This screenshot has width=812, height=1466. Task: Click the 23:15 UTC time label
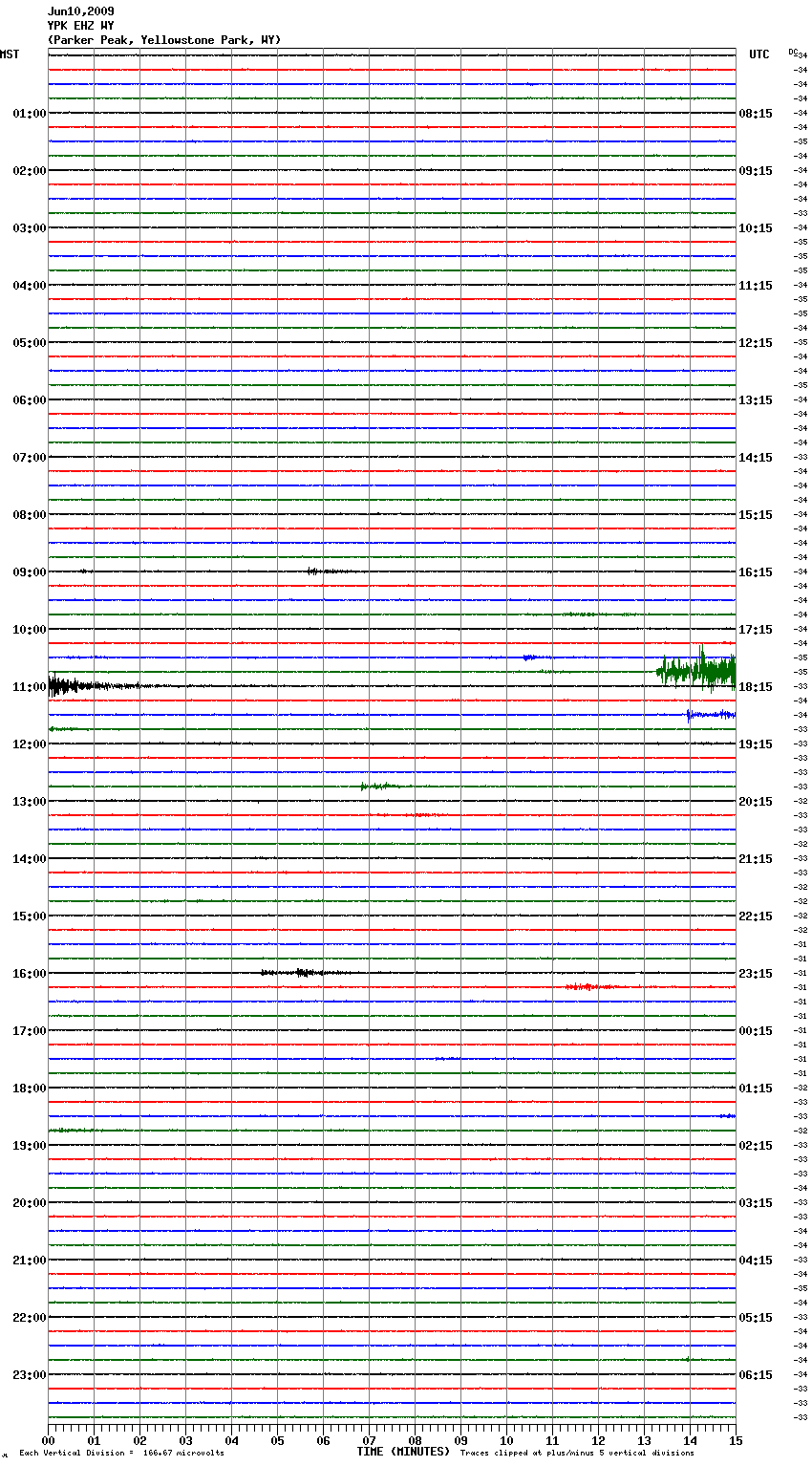pyautogui.click(x=756, y=974)
